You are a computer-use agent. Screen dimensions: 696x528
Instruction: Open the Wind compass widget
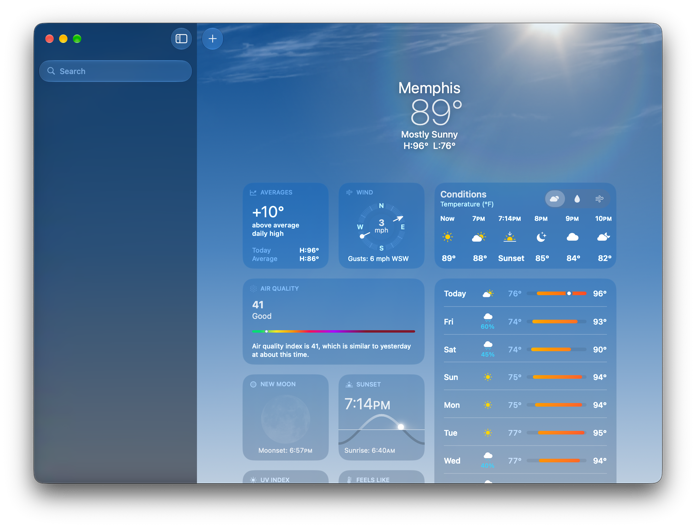[x=381, y=225]
